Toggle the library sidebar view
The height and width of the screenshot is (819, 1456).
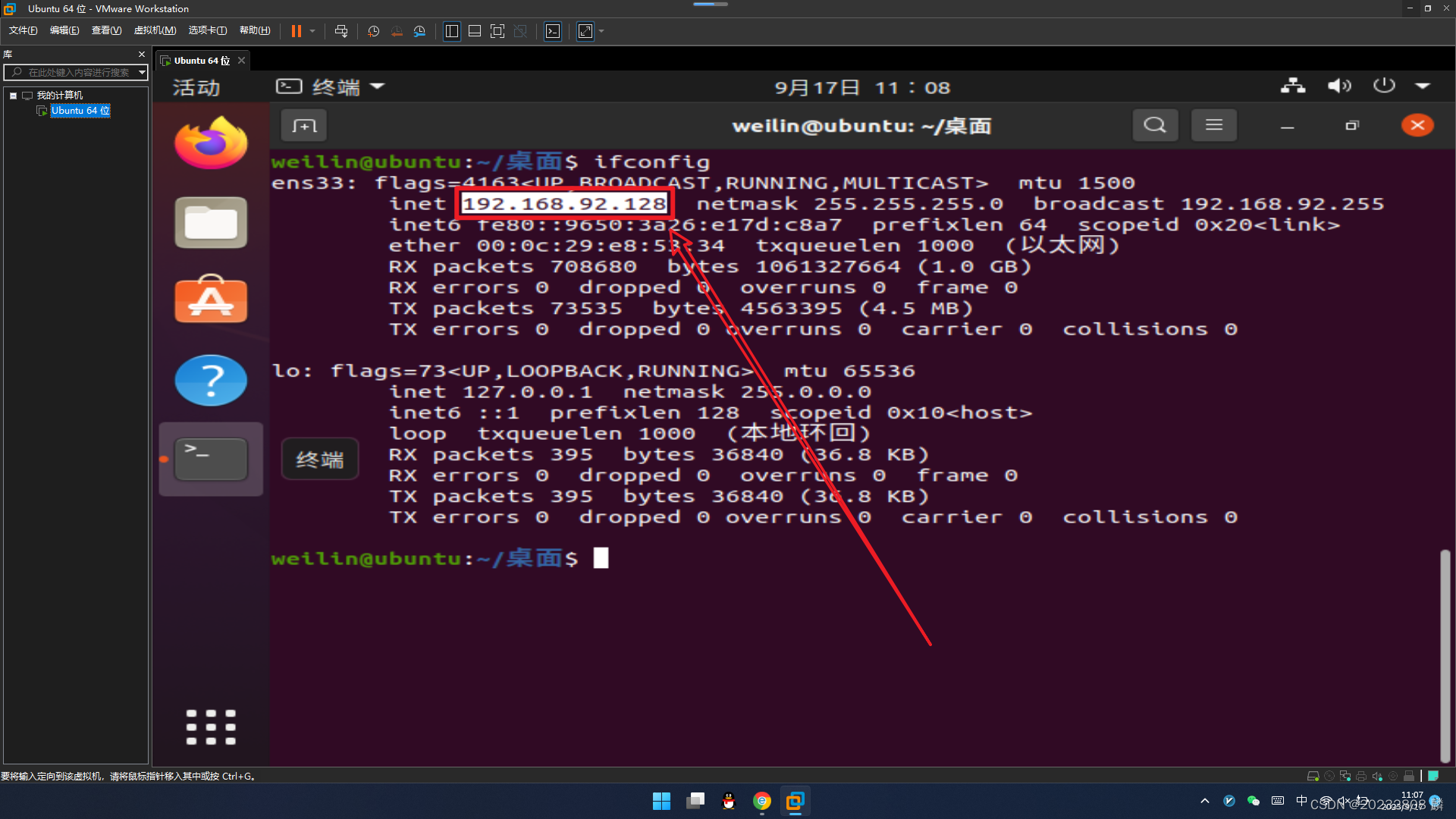[x=451, y=31]
